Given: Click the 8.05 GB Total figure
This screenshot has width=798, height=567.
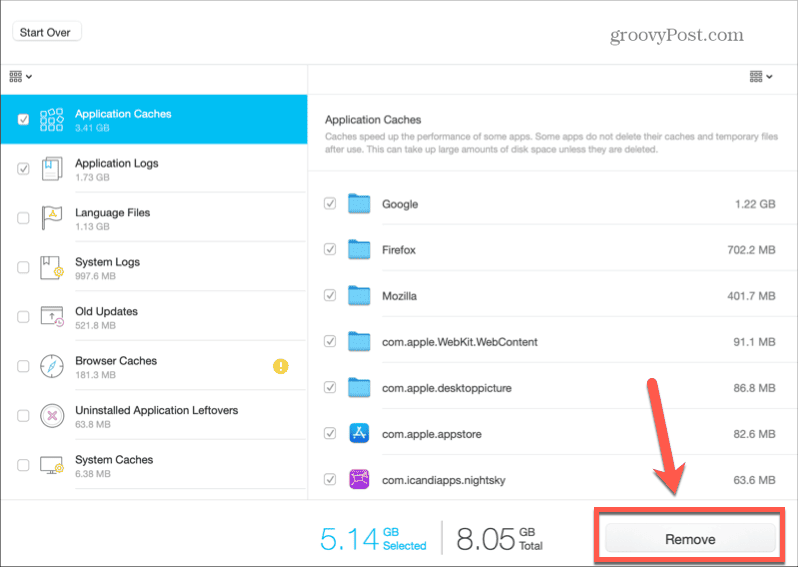Looking at the screenshot, I should 499,539.
